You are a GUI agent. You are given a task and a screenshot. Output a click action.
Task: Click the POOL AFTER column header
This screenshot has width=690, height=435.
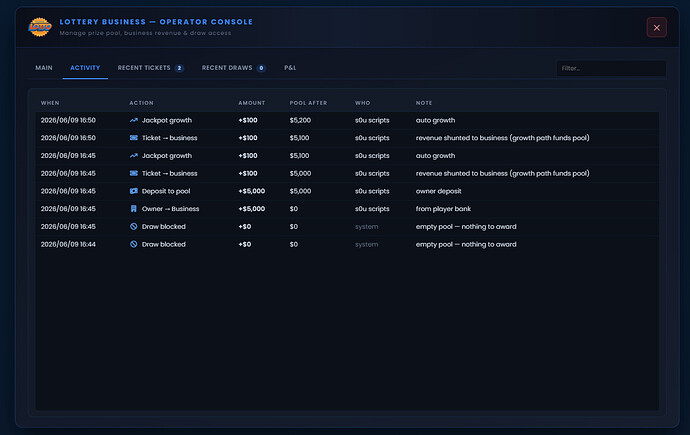pos(308,103)
